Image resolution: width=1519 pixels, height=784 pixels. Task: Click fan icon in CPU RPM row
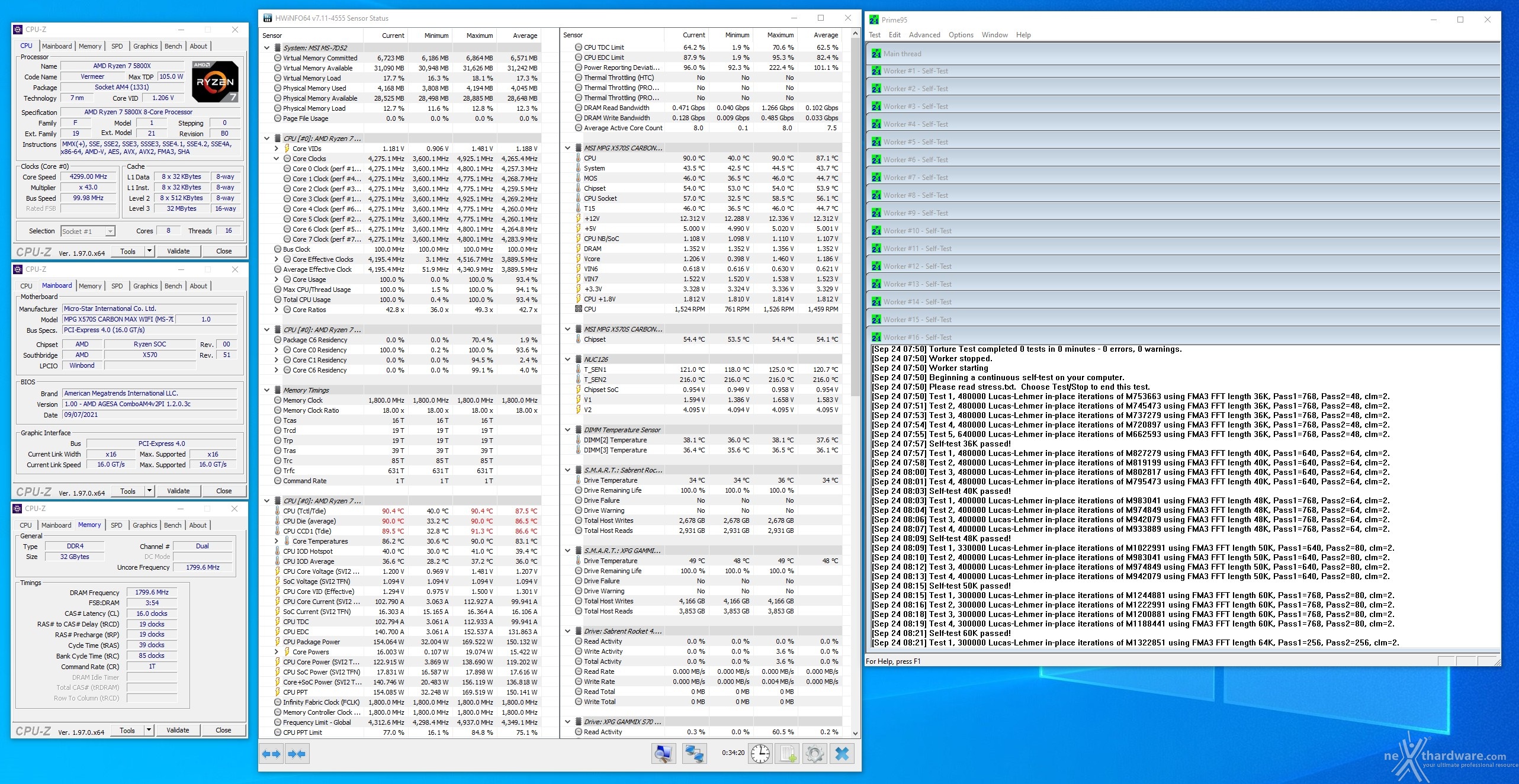pos(578,309)
